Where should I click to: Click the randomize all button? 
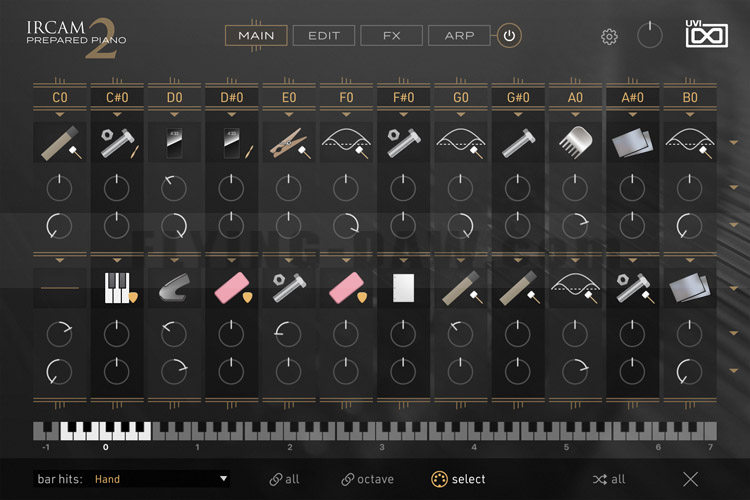609,479
